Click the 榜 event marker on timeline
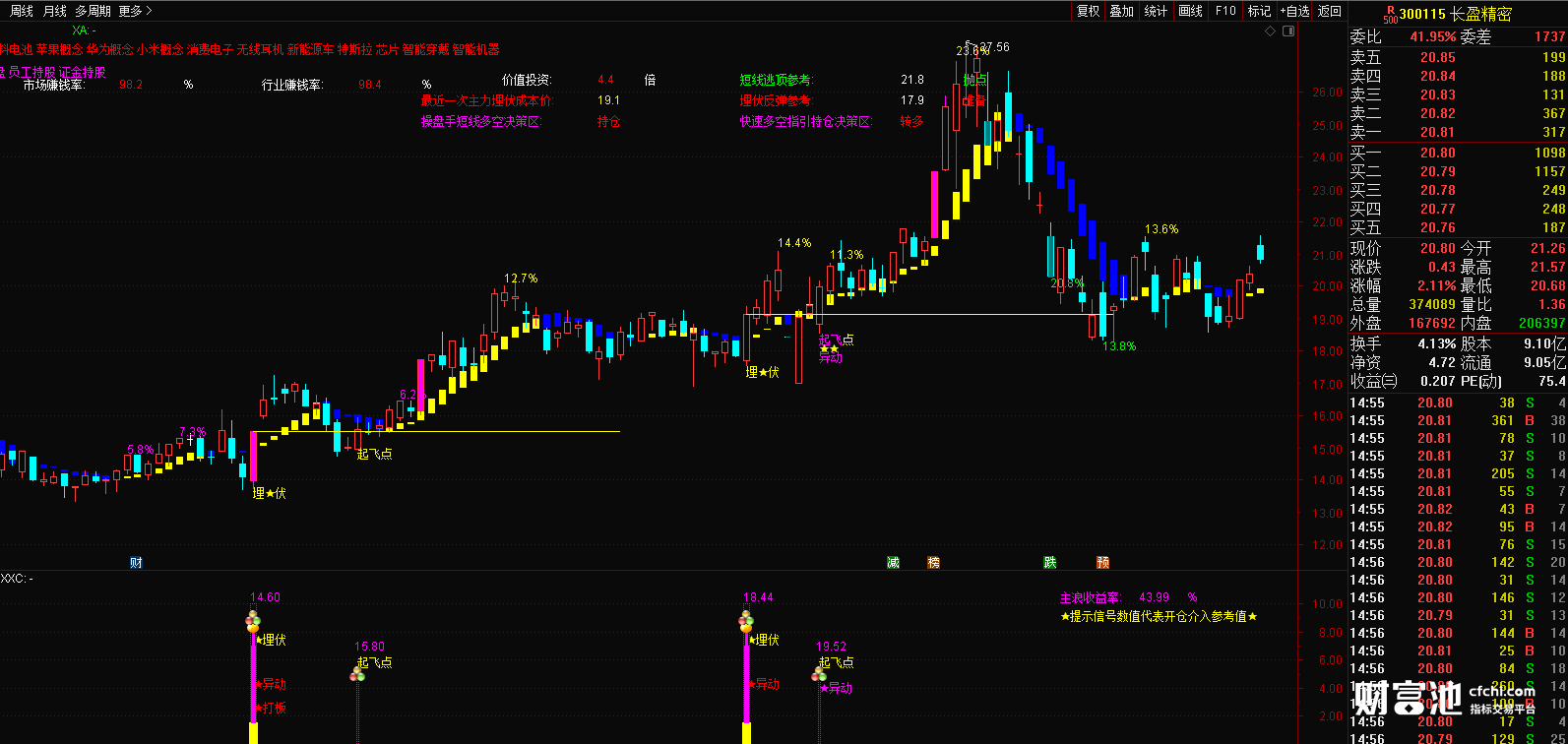Image resolution: width=1568 pixels, height=744 pixels. coord(933,563)
